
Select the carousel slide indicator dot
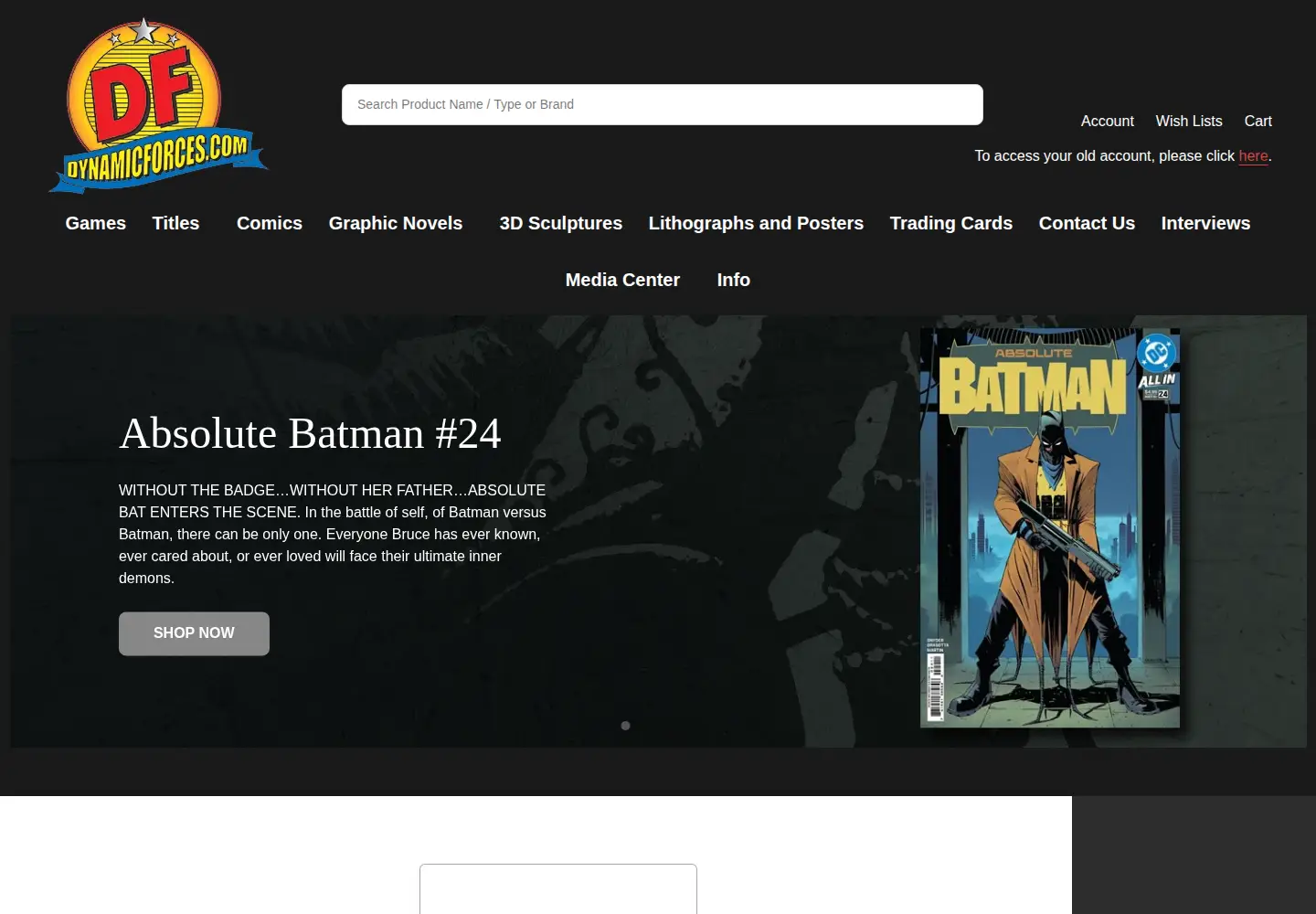(625, 726)
